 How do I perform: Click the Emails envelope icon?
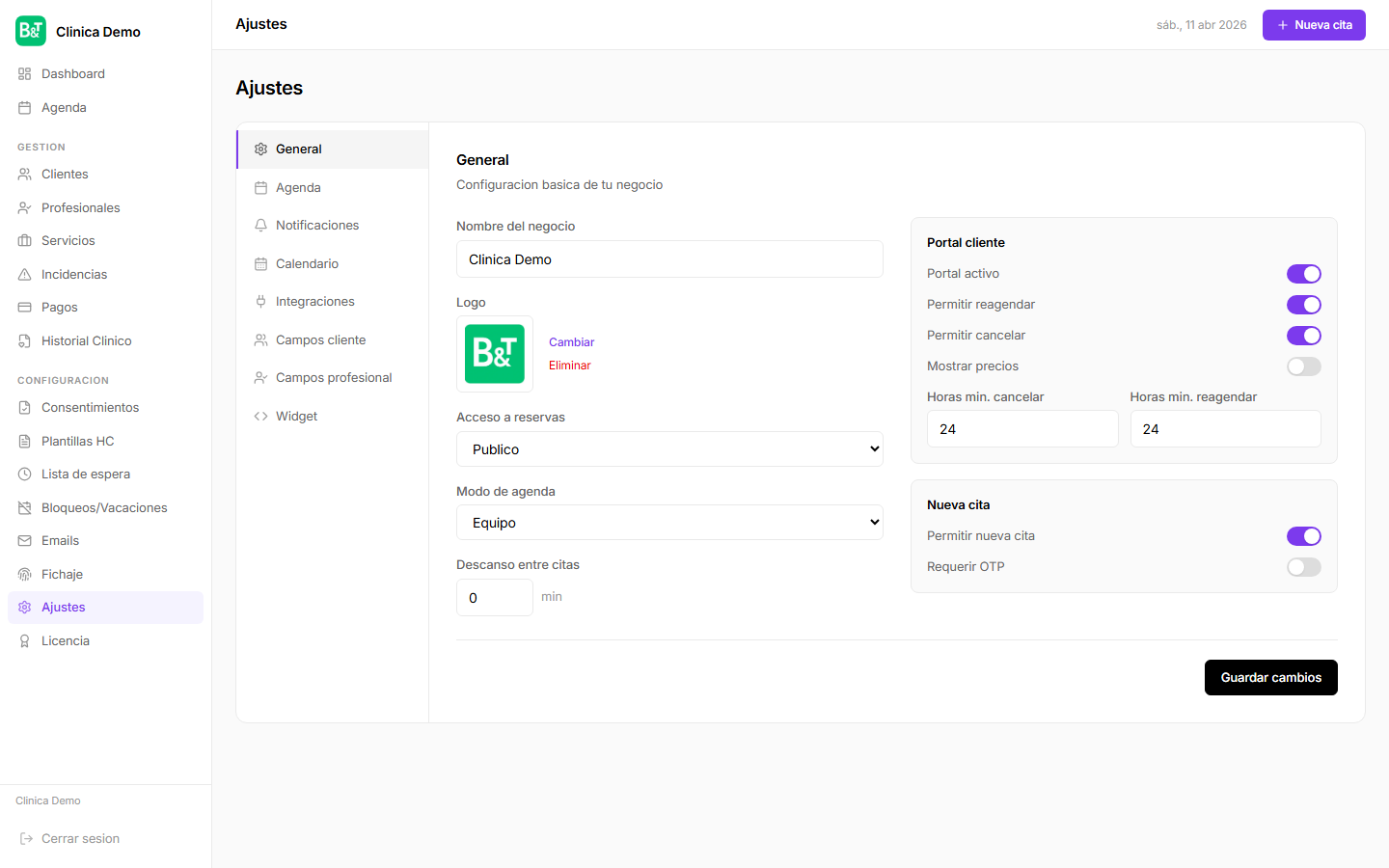coord(25,541)
